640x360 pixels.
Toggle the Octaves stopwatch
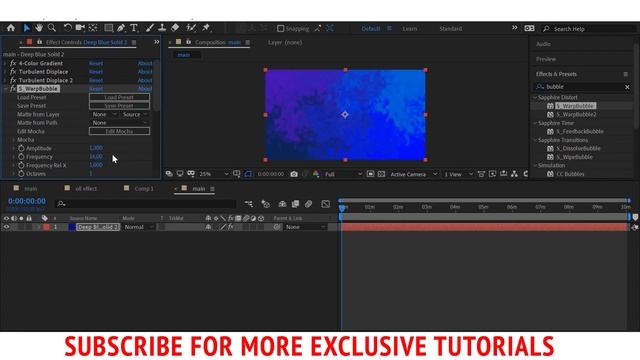pyautogui.click(x=21, y=174)
